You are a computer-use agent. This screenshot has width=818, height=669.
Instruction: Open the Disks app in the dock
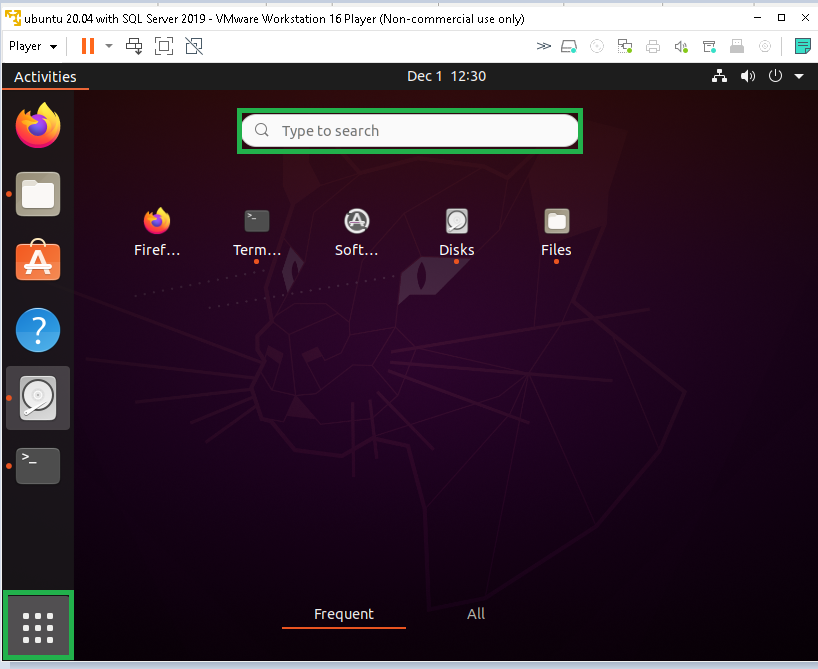click(38, 398)
